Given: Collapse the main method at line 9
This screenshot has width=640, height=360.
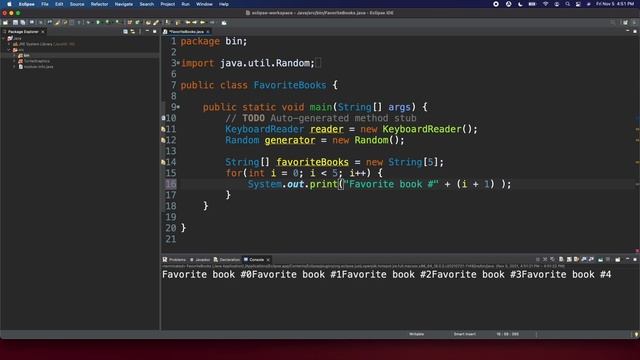Looking at the screenshot, I should [x=178, y=107].
